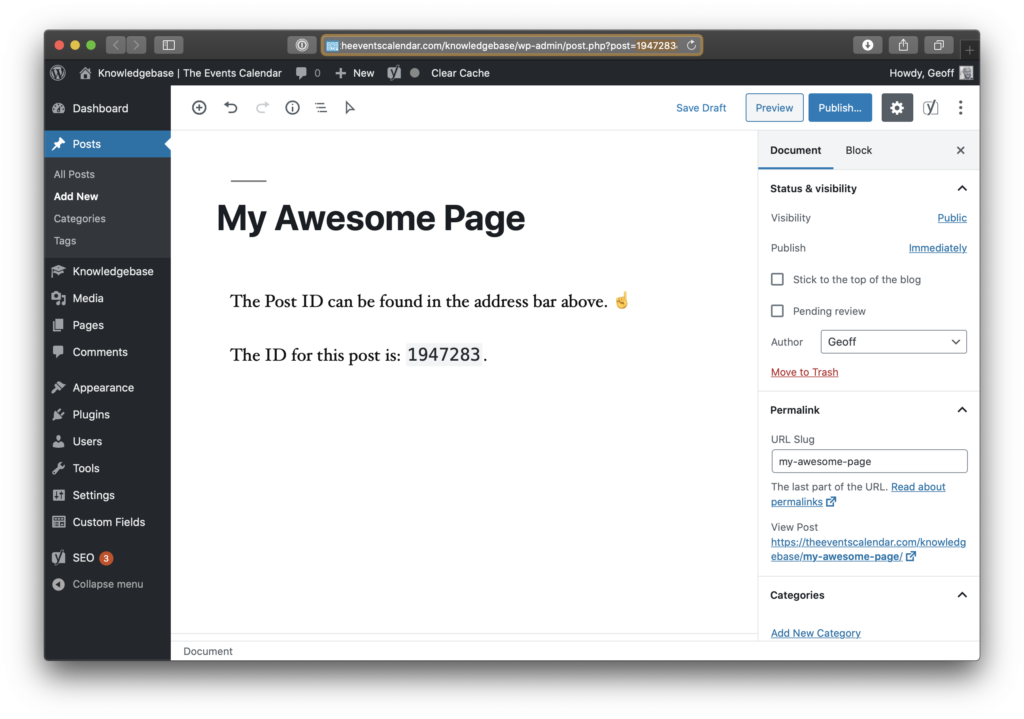Show browser tab overview icon

[938, 45]
